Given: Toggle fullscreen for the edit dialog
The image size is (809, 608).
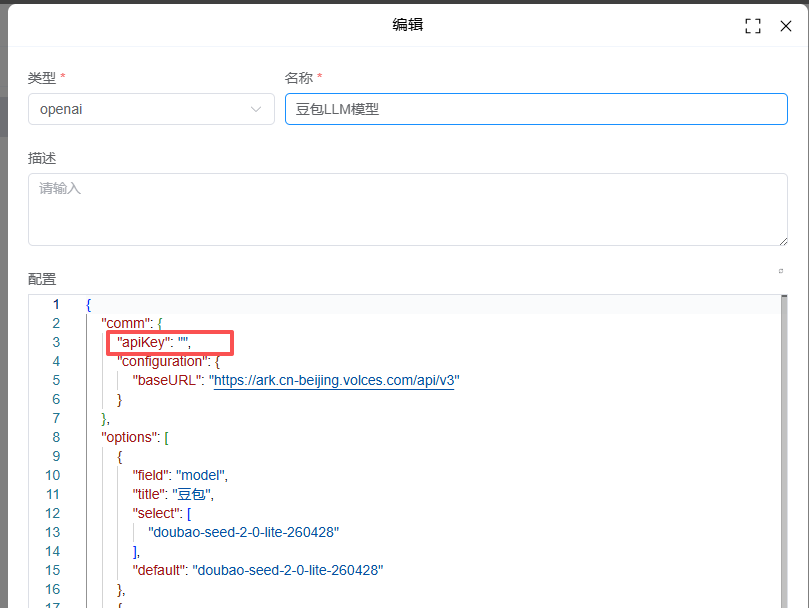Looking at the screenshot, I should coord(753,26).
